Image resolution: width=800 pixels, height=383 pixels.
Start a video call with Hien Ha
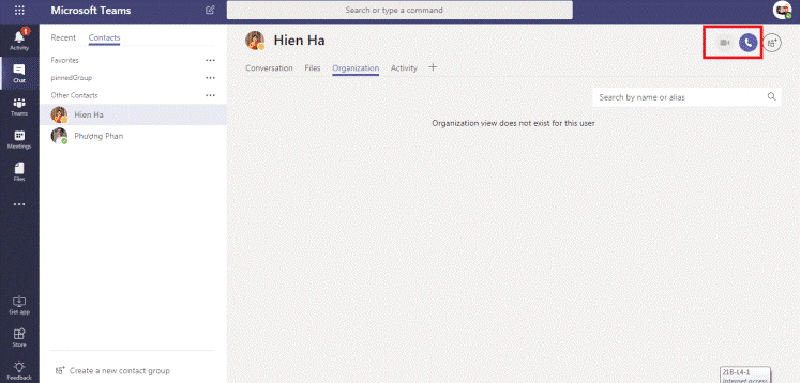coord(724,43)
